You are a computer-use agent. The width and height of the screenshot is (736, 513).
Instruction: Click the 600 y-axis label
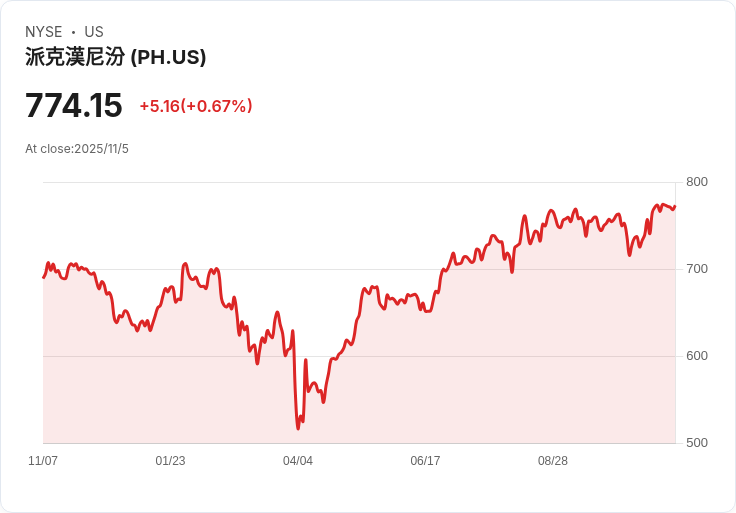(697, 356)
